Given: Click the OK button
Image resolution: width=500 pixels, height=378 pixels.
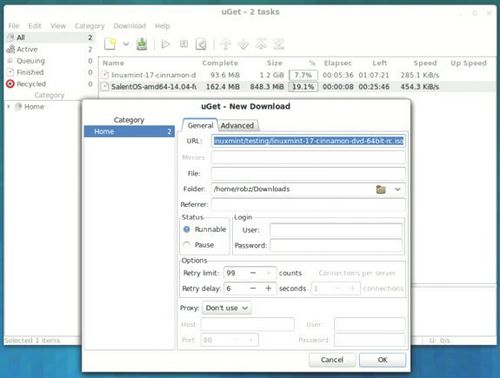Looking at the screenshot, I should [x=382, y=360].
